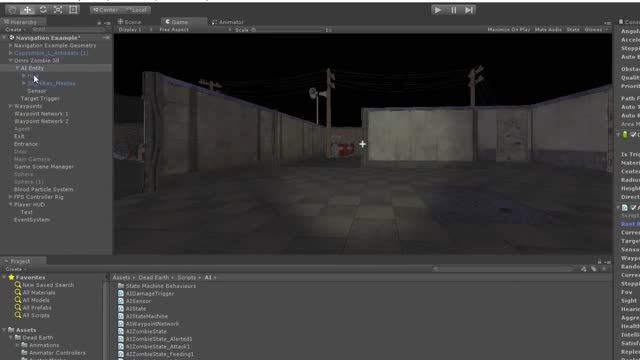Select the Move tool in toolbar

[27, 10]
